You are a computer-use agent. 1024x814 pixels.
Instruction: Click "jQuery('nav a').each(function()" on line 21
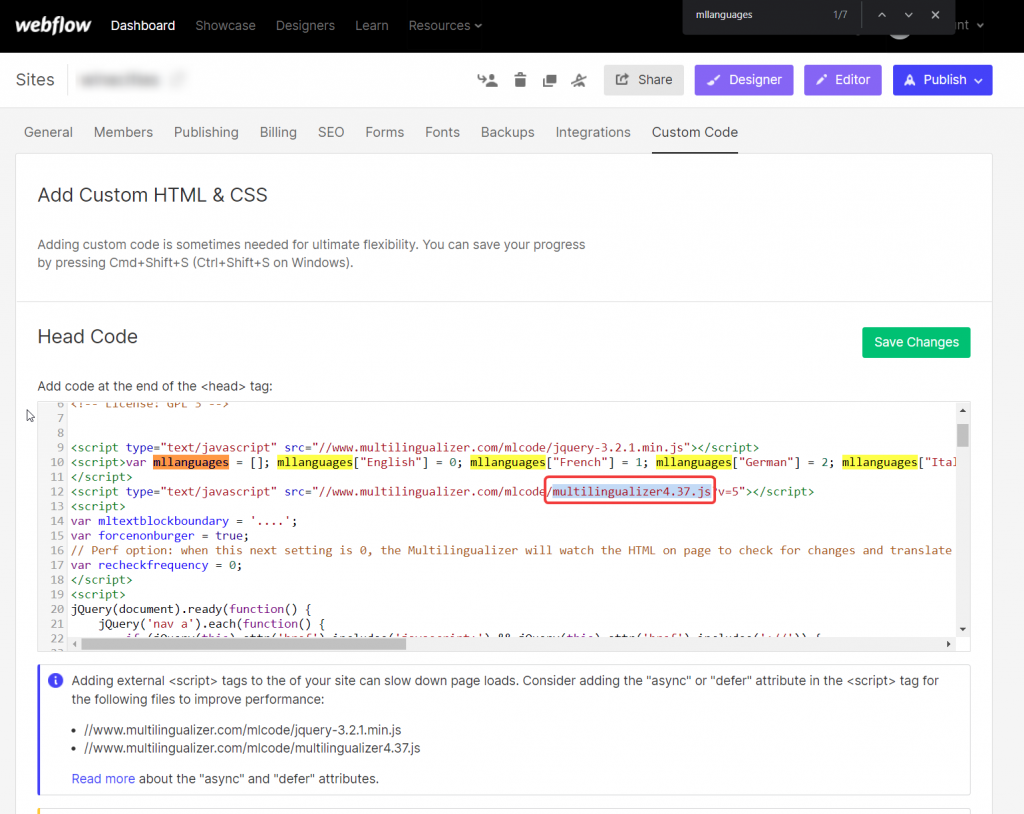(x=212, y=624)
